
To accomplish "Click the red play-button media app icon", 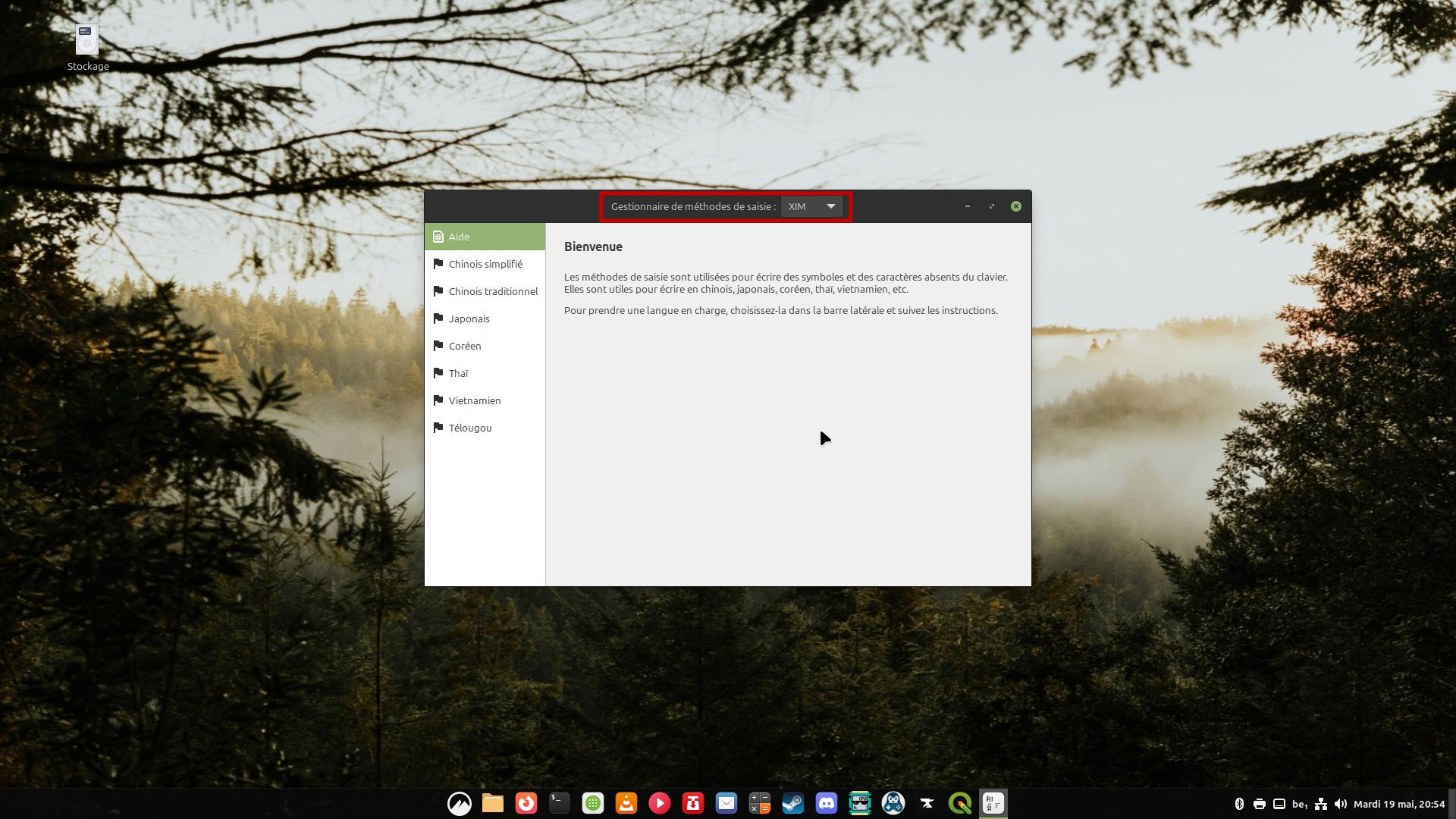I will coord(660,803).
